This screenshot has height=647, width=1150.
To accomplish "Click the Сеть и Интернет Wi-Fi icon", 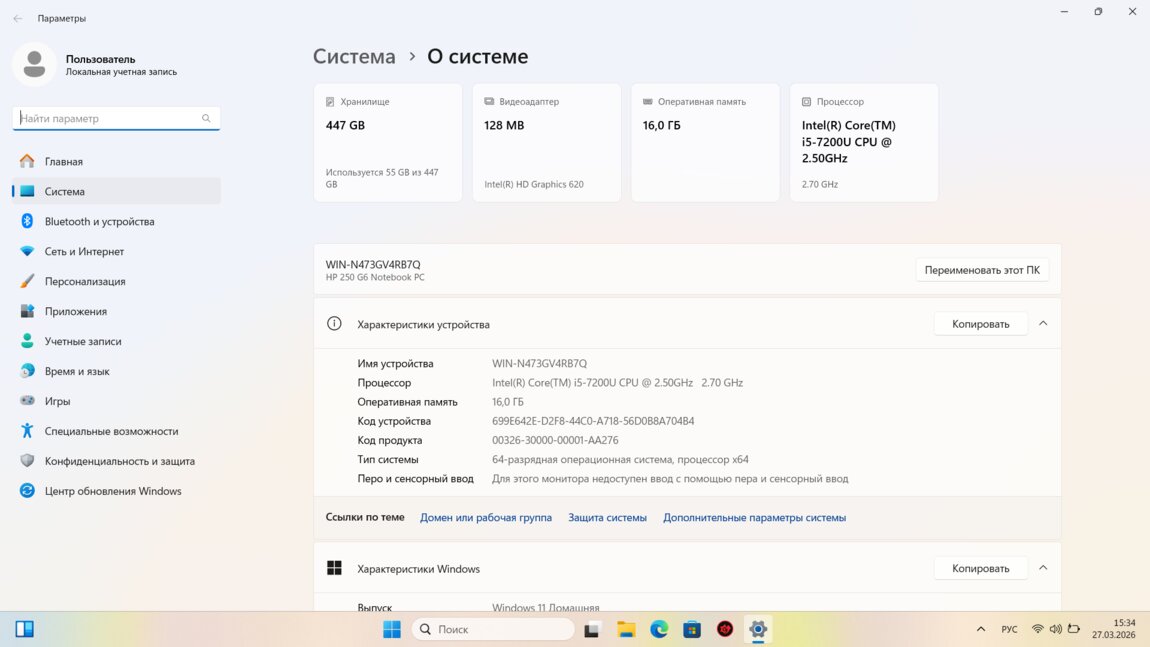I will [x=27, y=251].
